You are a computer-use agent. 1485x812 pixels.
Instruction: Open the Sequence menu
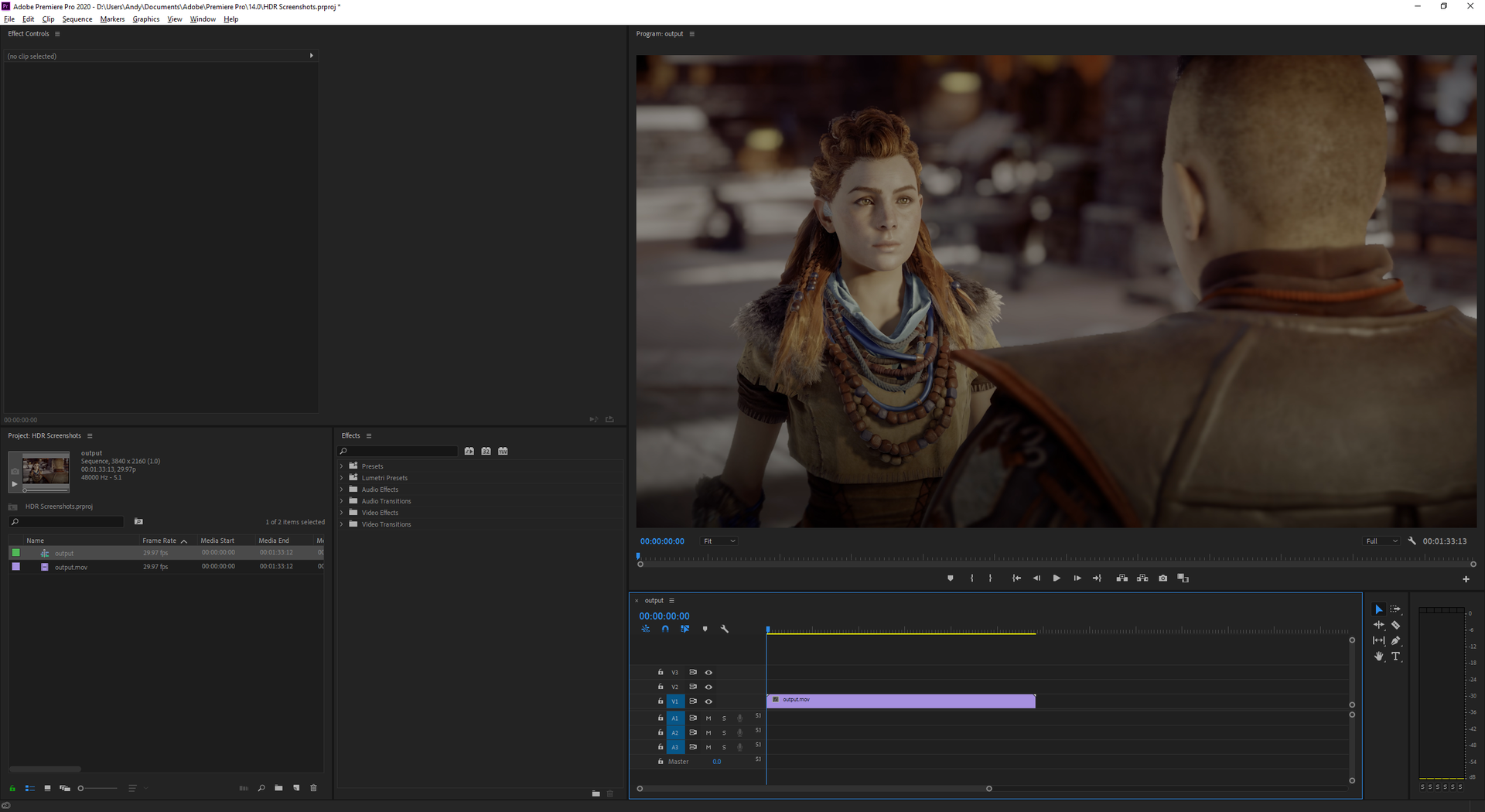coord(77,19)
